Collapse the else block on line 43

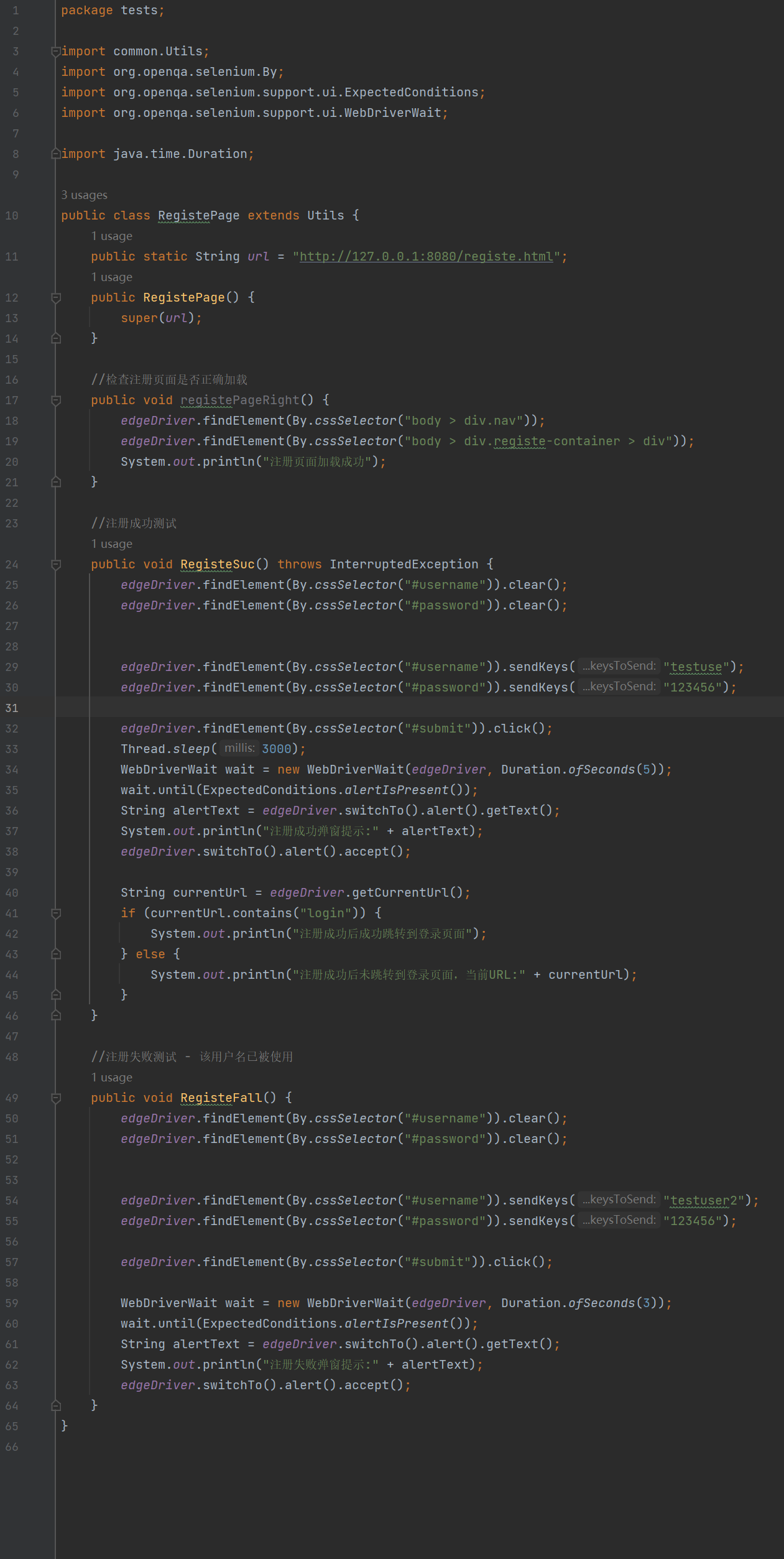coord(56,955)
